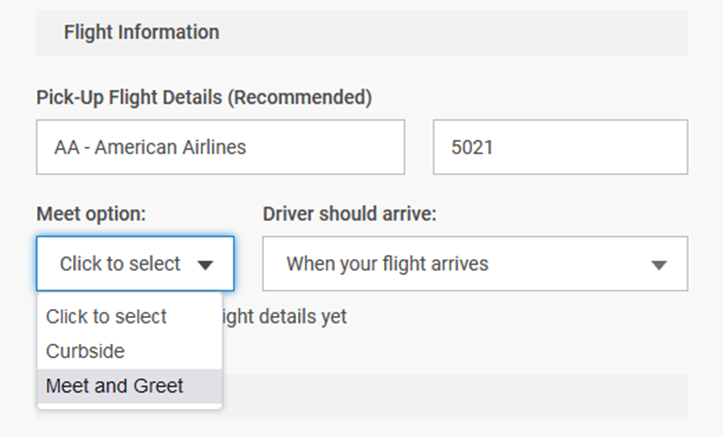723x437 pixels.
Task: Click empty space right of the American Airlines text
Action: (330, 147)
